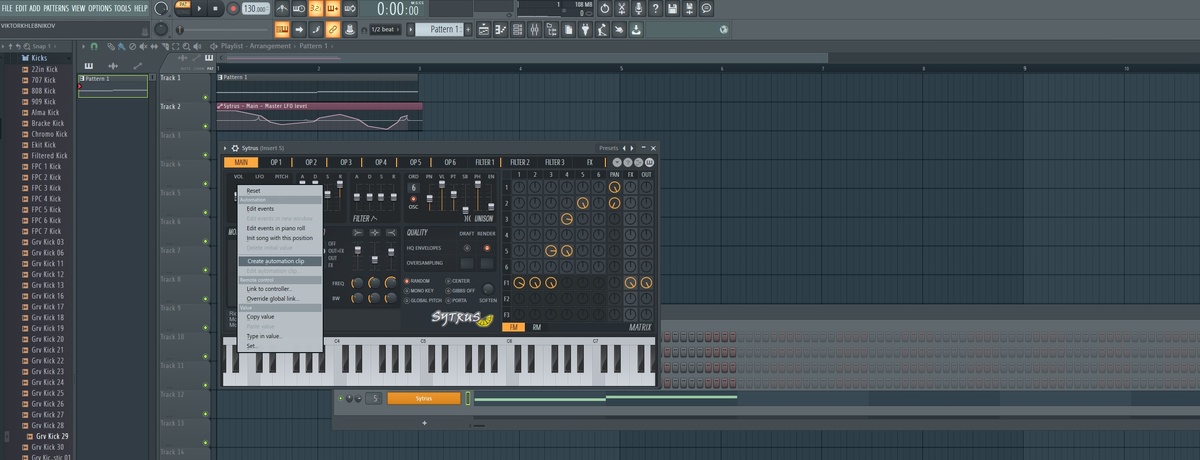1200x460 pixels.
Task: Open Sytrus Presets dropdown
Action: pyautogui.click(x=608, y=148)
